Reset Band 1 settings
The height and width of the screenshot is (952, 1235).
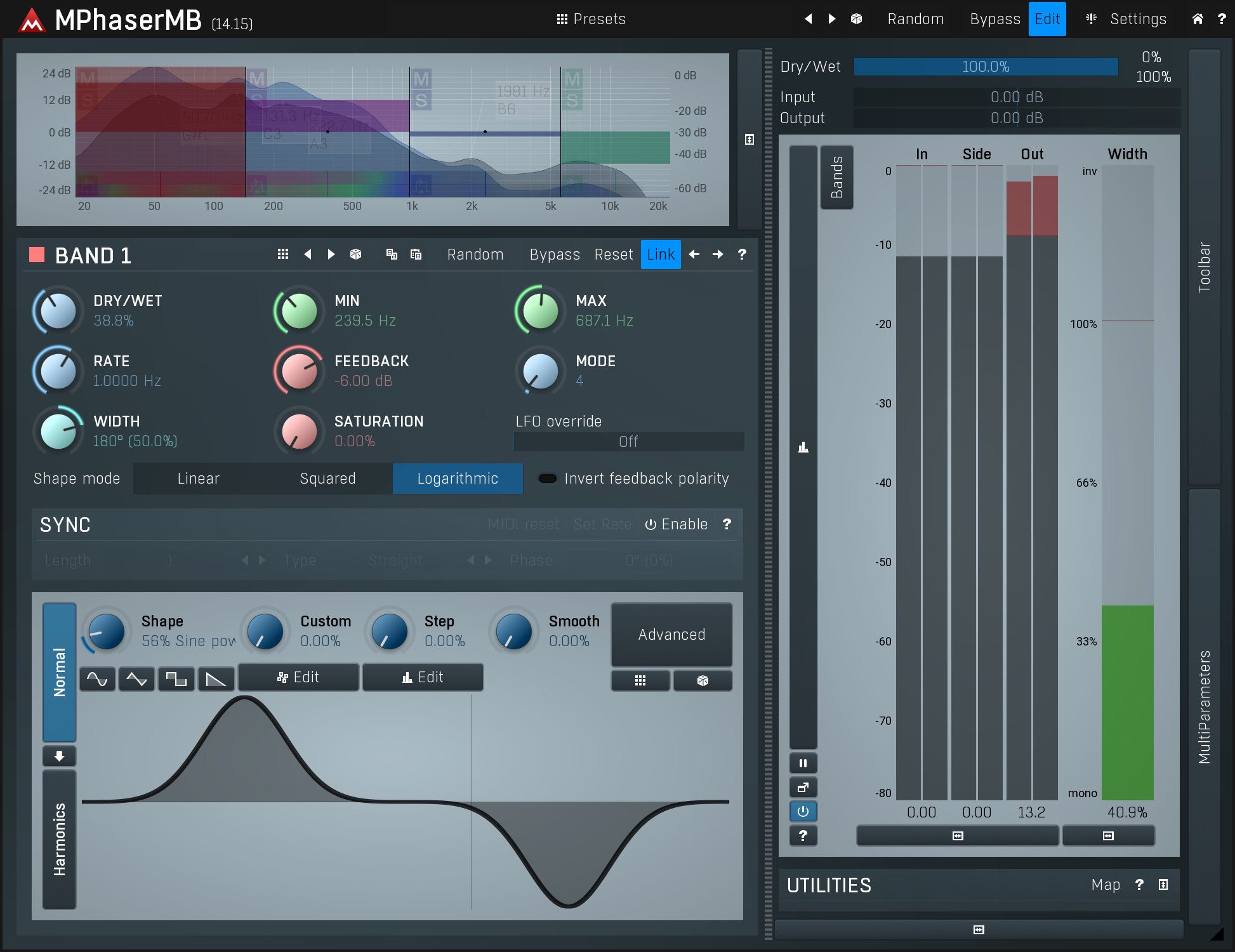(x=613, y=255)
